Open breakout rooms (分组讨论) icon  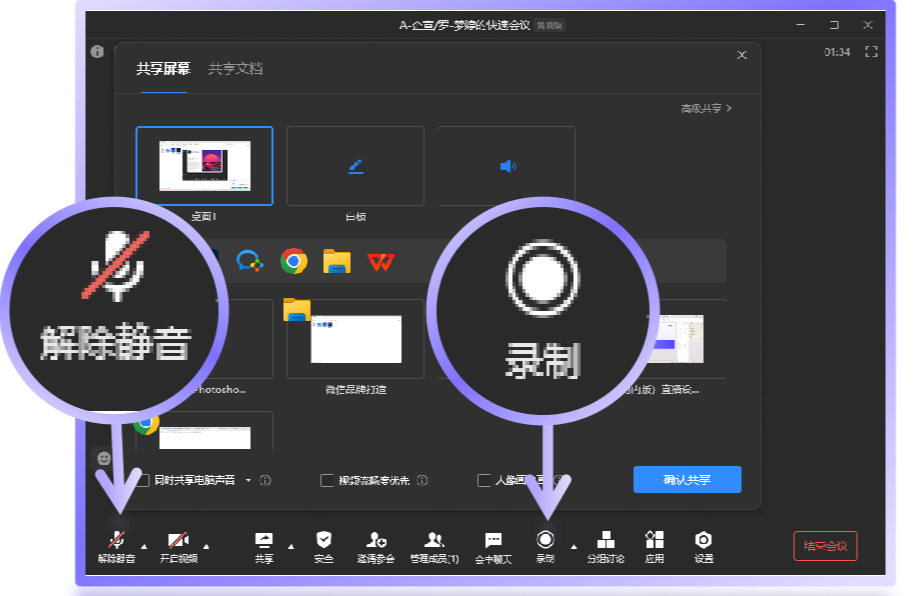point(605,540)
